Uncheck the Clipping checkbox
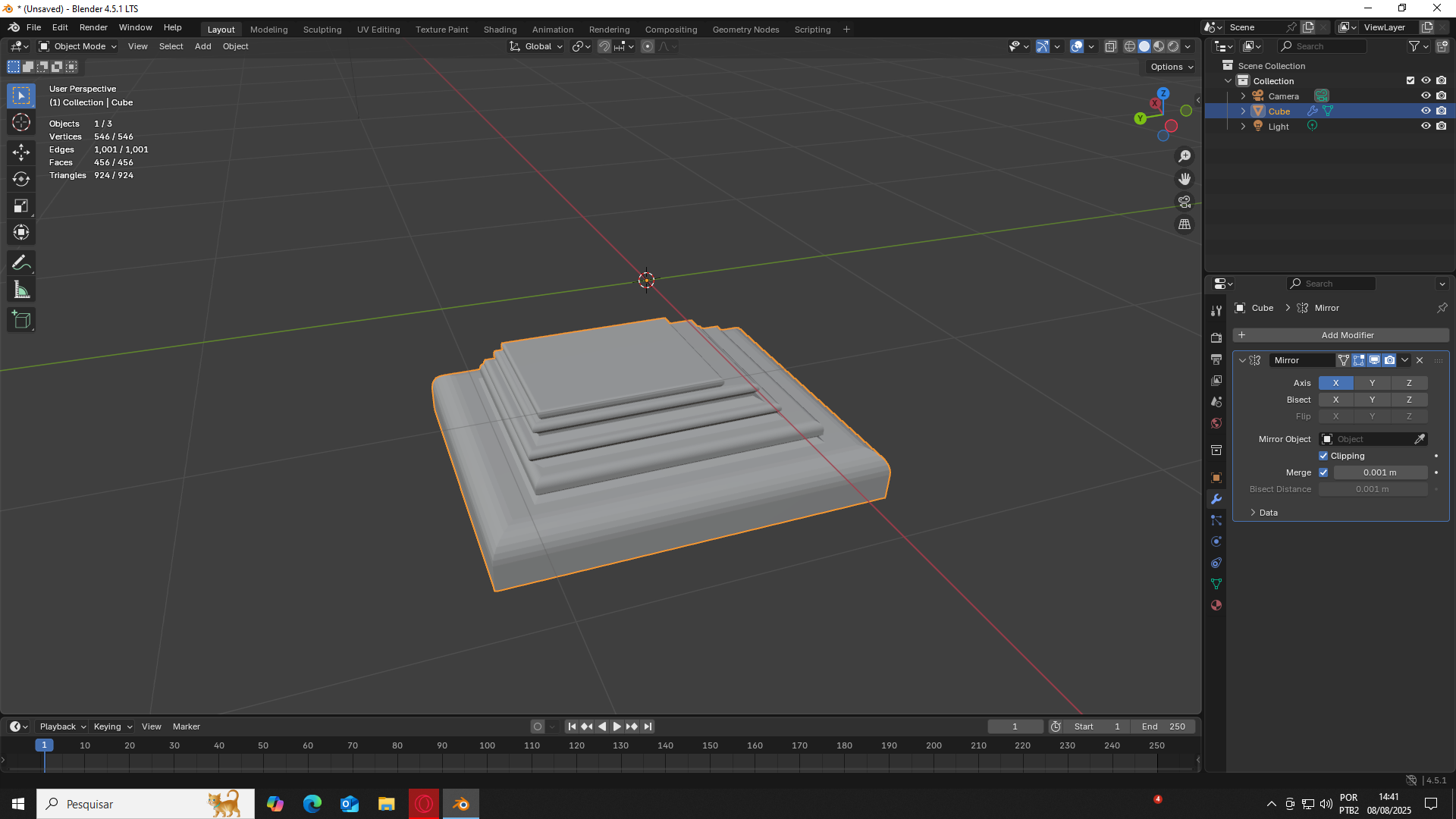 [x=1323, y=456]
